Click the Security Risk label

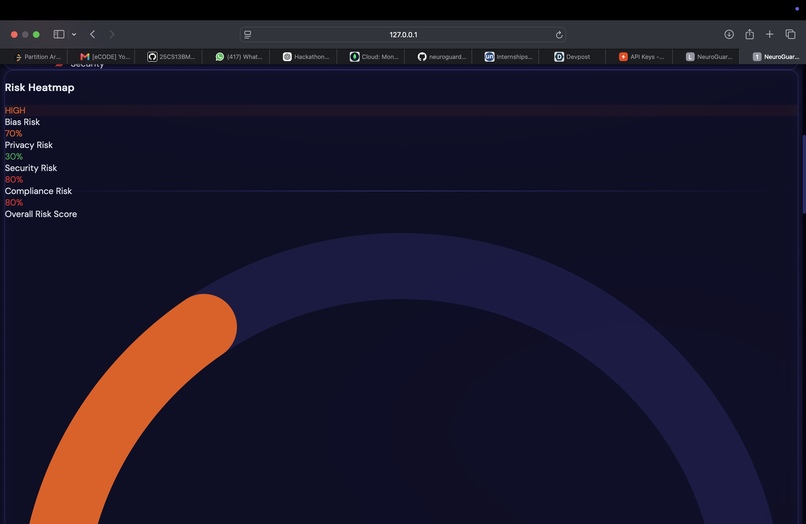31,168
